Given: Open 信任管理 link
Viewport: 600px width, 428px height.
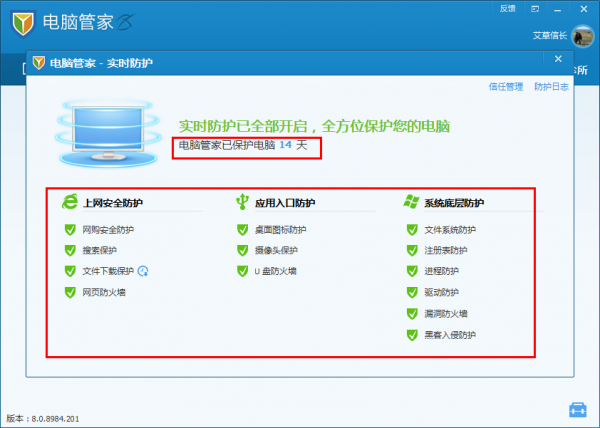Looking at the screenshot, I should click(506, 87).
